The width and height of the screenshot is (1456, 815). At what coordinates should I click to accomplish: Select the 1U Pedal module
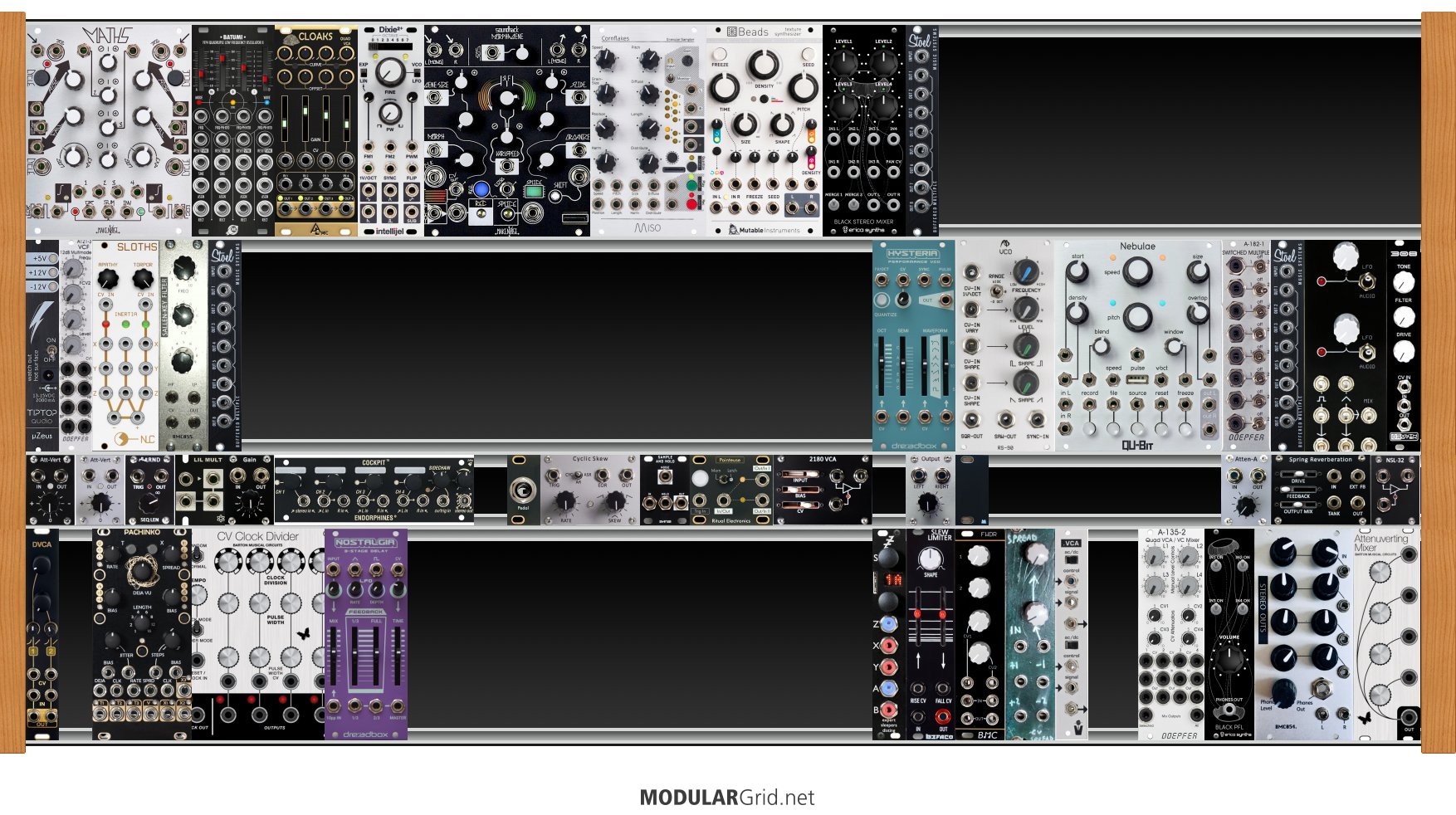pyautogui.click(x=524, y=490)
